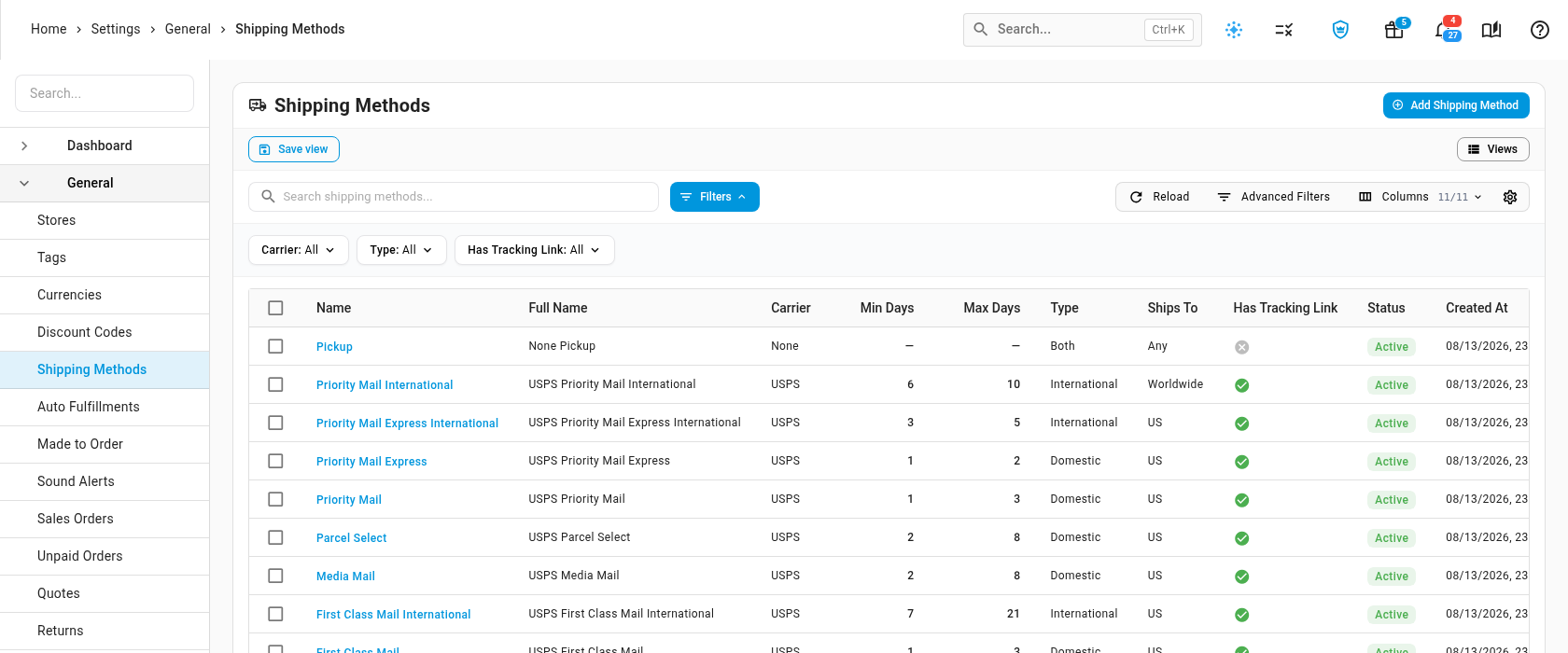Toggle the select-all checkbox in table header

coord(275,308)
